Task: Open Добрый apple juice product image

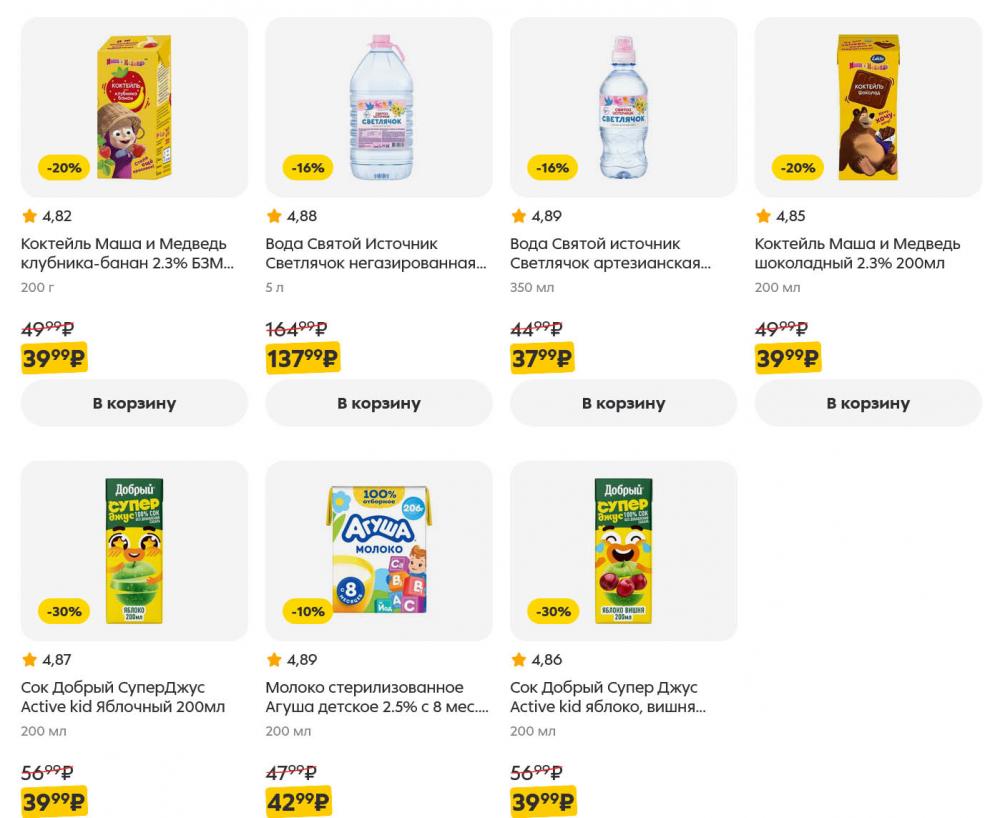Action: point(134,550)
